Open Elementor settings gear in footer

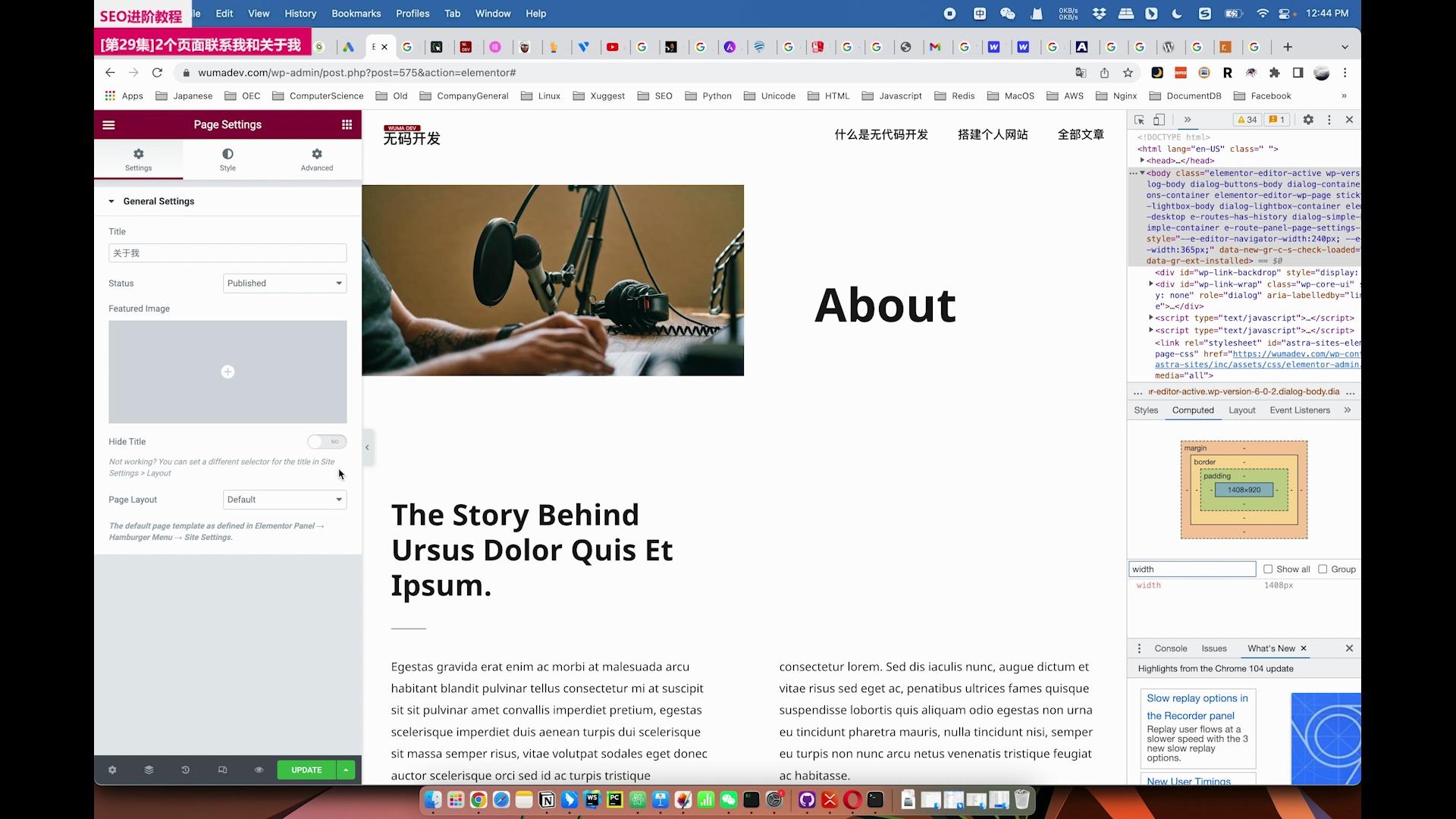point(112,770)
